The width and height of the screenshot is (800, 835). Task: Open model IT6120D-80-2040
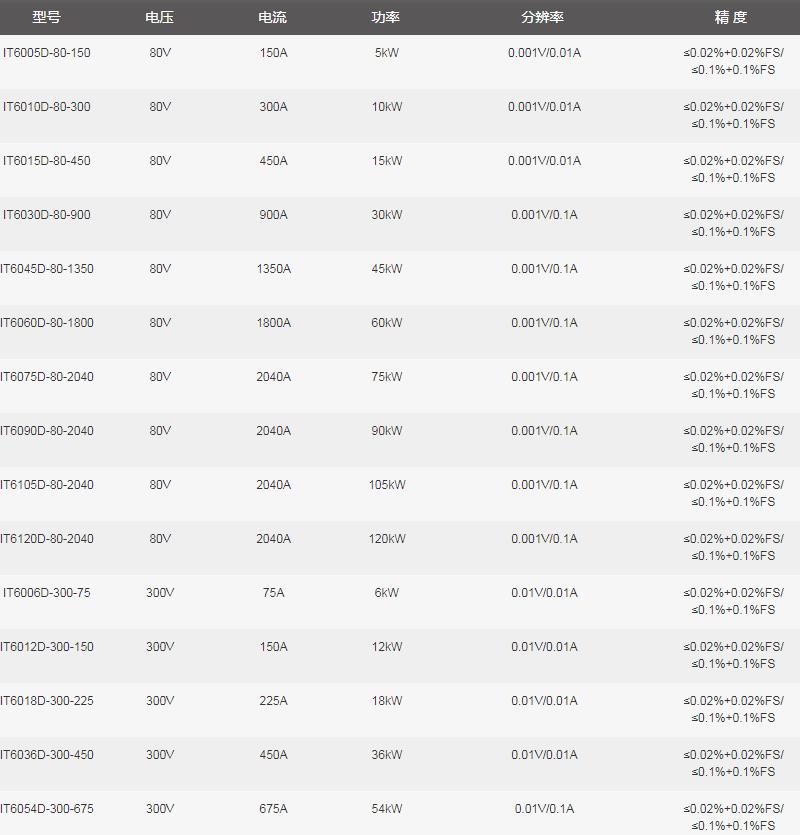pyautogui.click(x=47, y=539)
